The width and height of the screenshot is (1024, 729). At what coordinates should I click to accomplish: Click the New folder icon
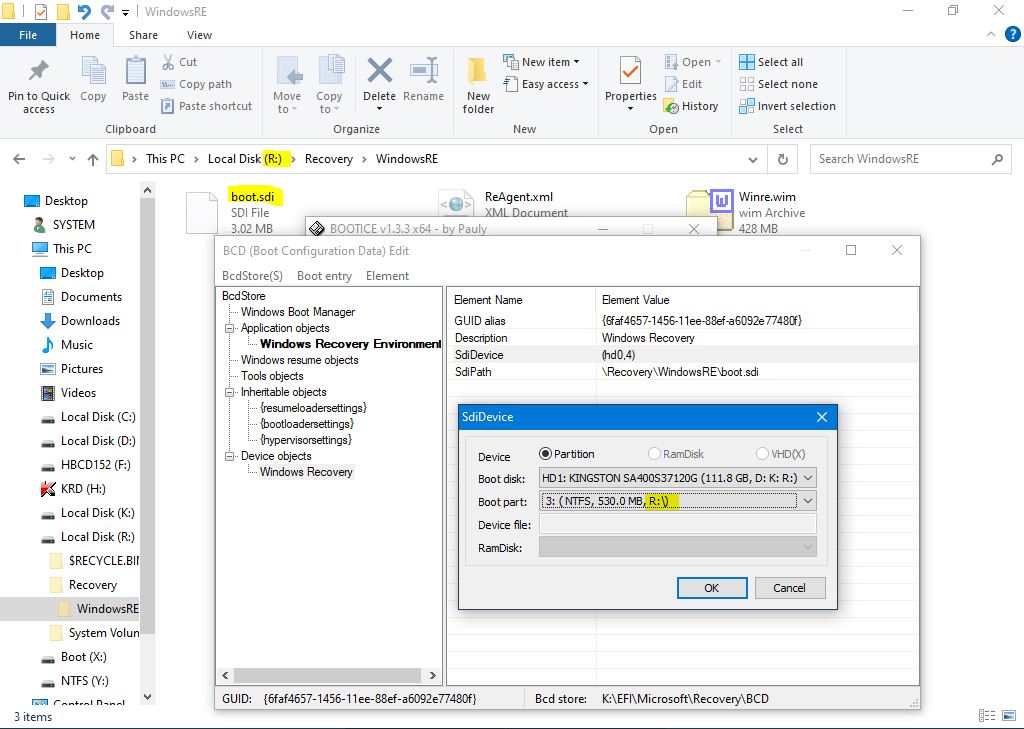(478, 74)
